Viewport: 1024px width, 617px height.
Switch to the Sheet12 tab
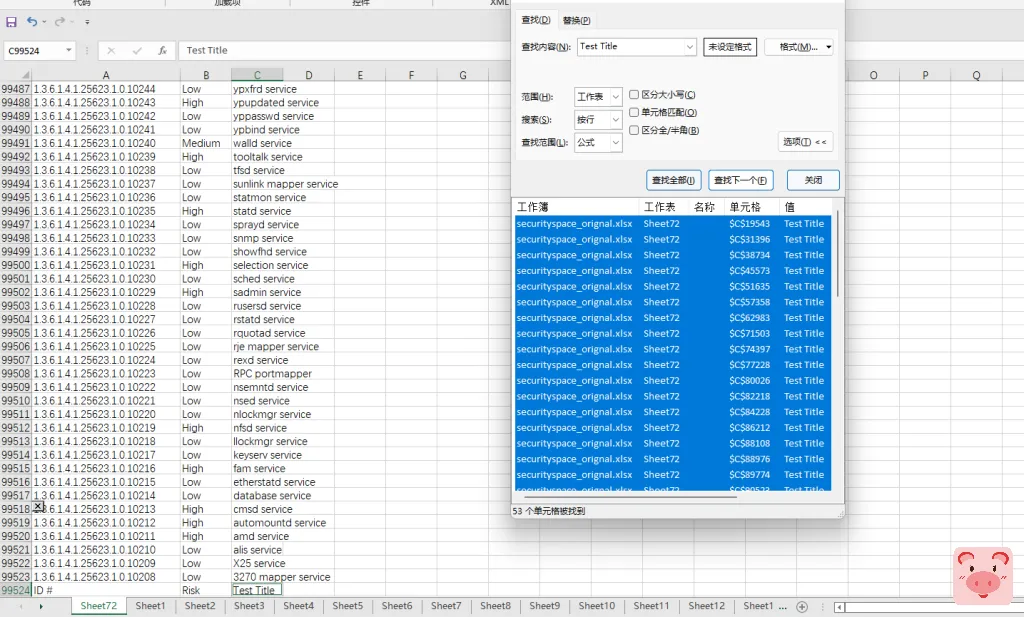click(x=707, y=606)
